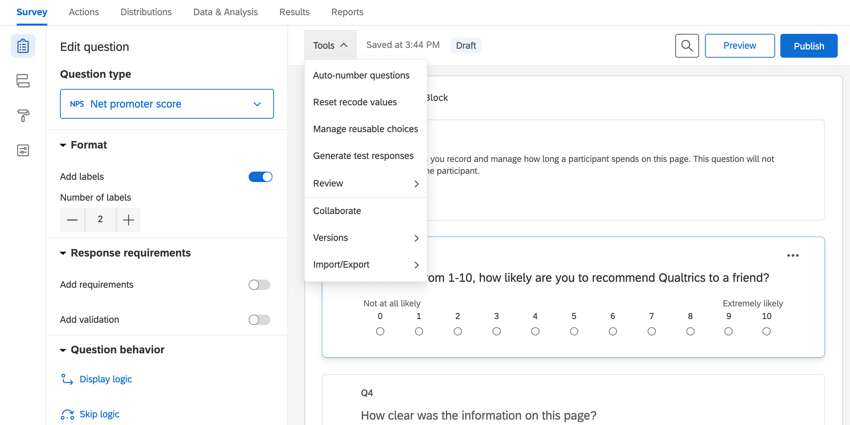Screen dimensions: 850x425
Task: Click the 'Not at all likely' label
Action: 392,304
